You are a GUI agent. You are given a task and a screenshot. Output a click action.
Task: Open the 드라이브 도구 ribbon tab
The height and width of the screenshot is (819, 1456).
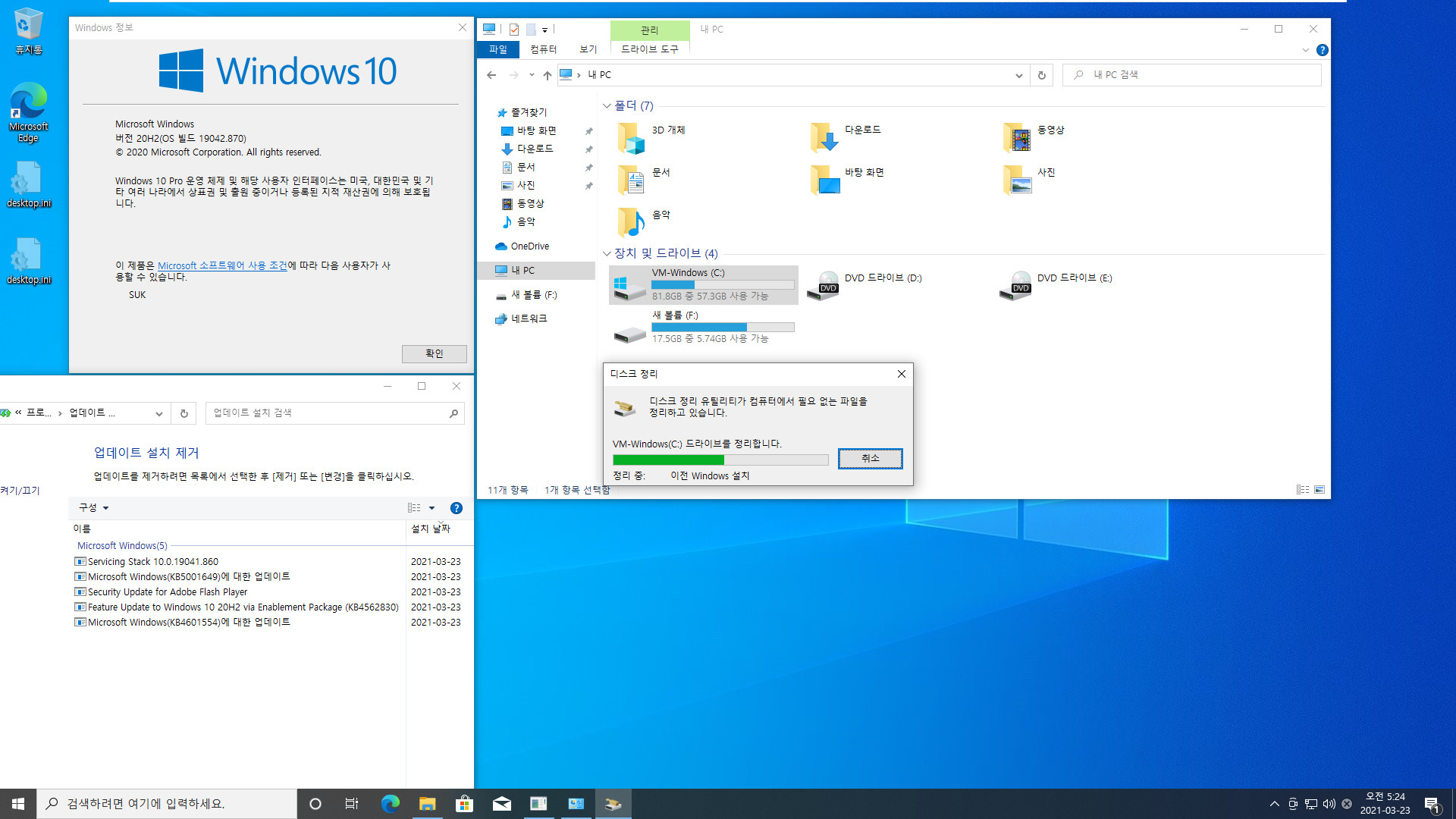[x=650, y=49]
